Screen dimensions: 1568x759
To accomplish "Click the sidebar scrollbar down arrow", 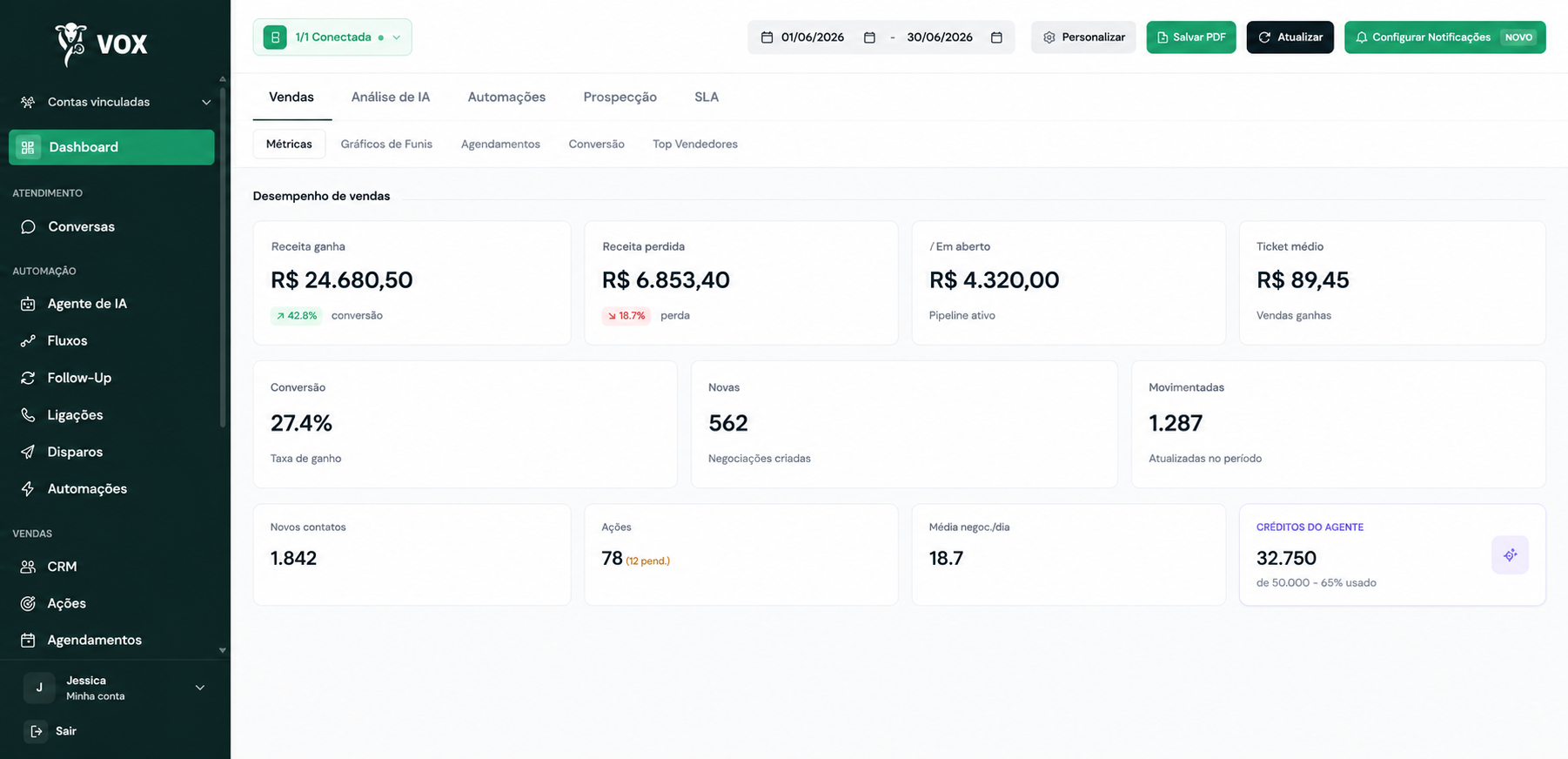I will point(223,650).
